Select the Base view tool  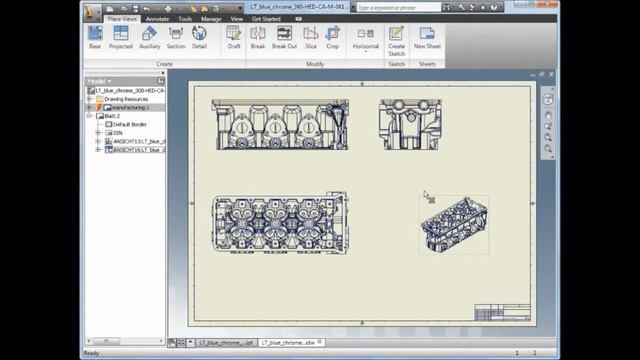(x=95, y=38)
